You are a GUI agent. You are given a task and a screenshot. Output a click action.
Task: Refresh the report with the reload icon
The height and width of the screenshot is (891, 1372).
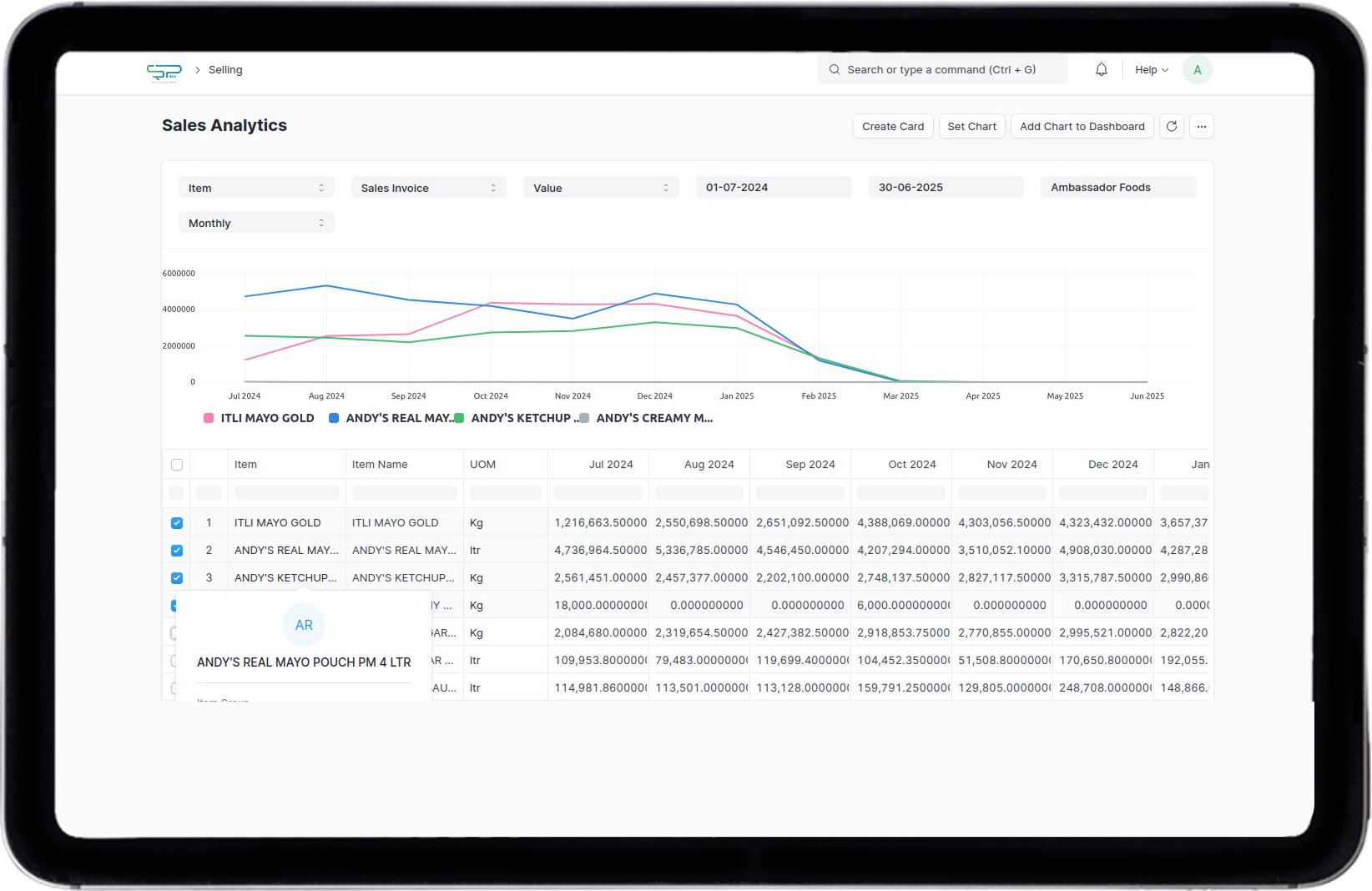[x=1172, y=127]
